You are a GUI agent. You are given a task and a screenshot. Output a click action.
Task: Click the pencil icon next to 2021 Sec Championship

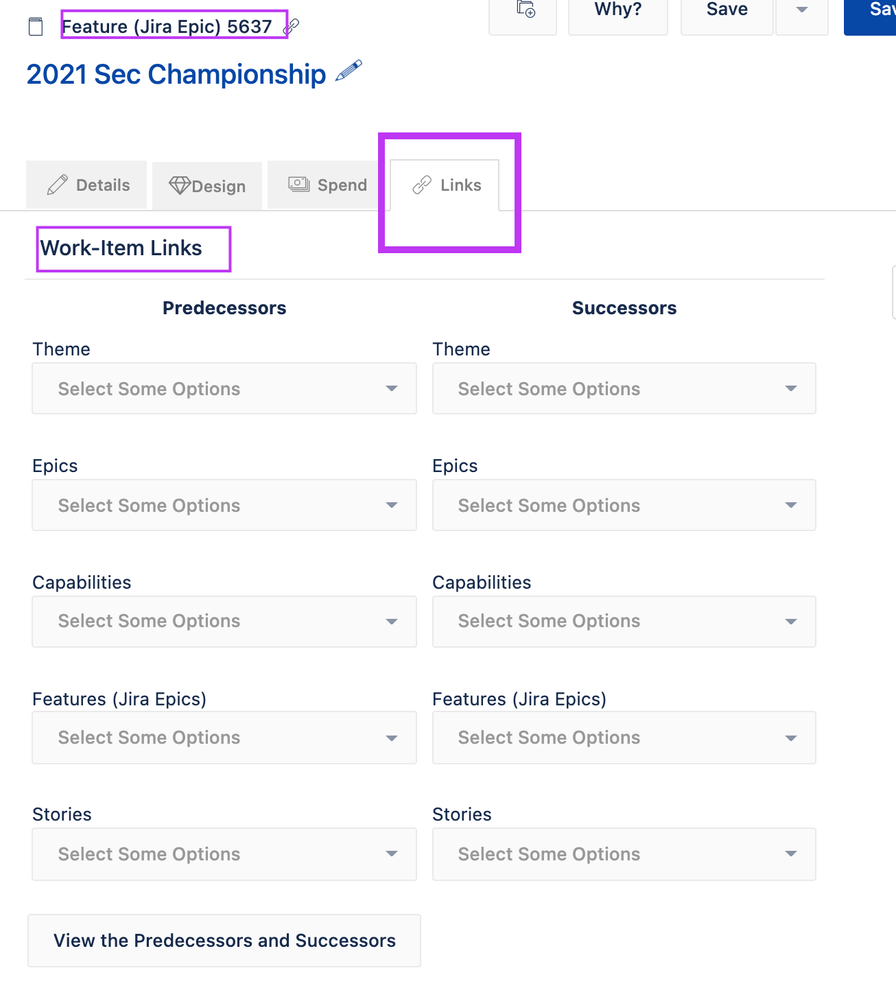click(x=348, y=72)
